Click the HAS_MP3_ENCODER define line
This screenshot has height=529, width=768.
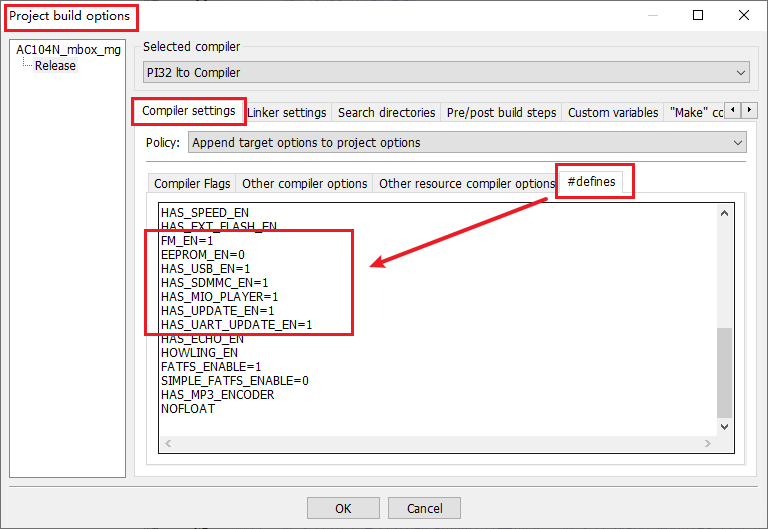pyautogui.click(x=217, y=395)
